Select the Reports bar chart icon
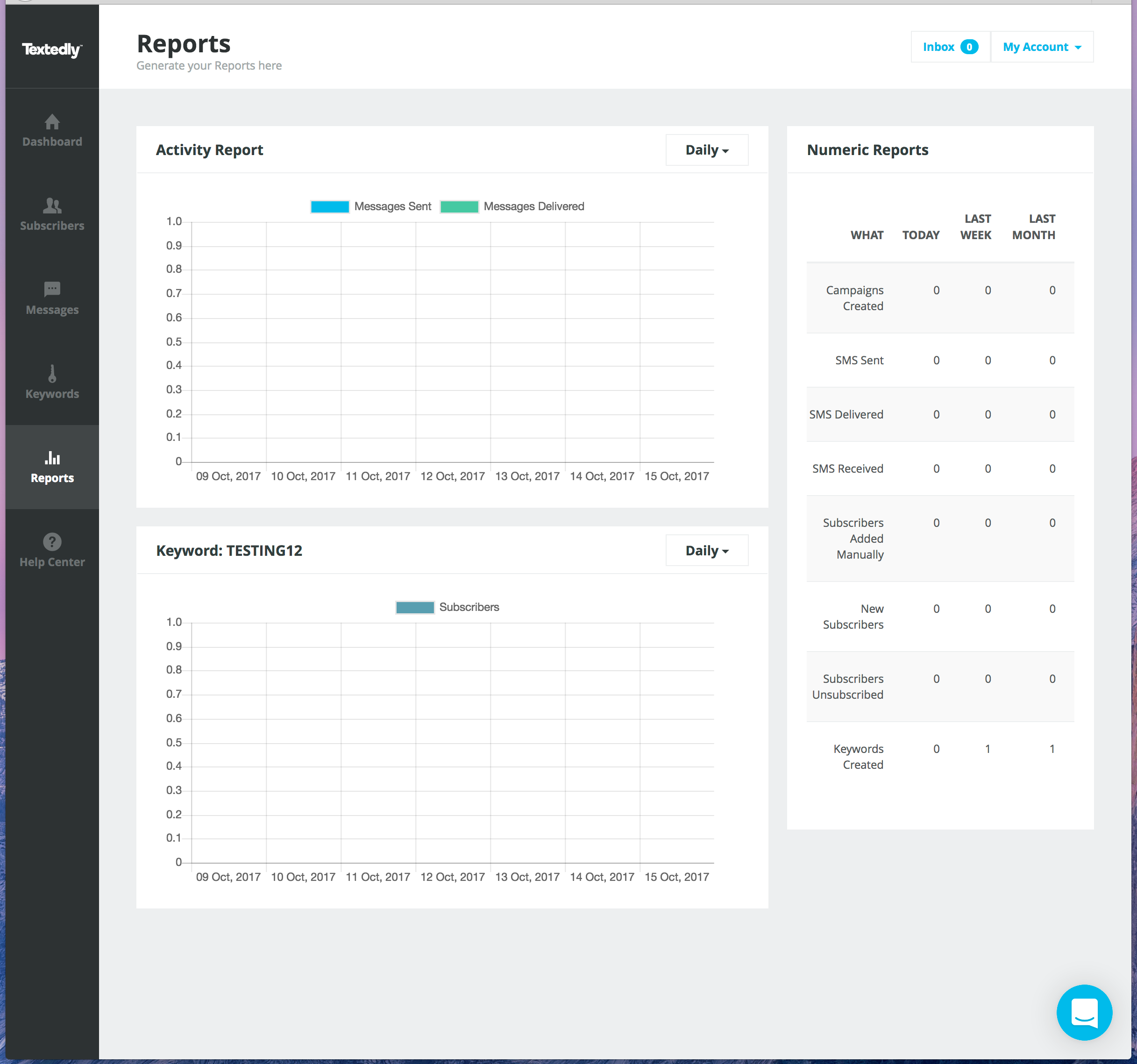This screenshot has width=1137, height=1064. click(x=52, y=457)
